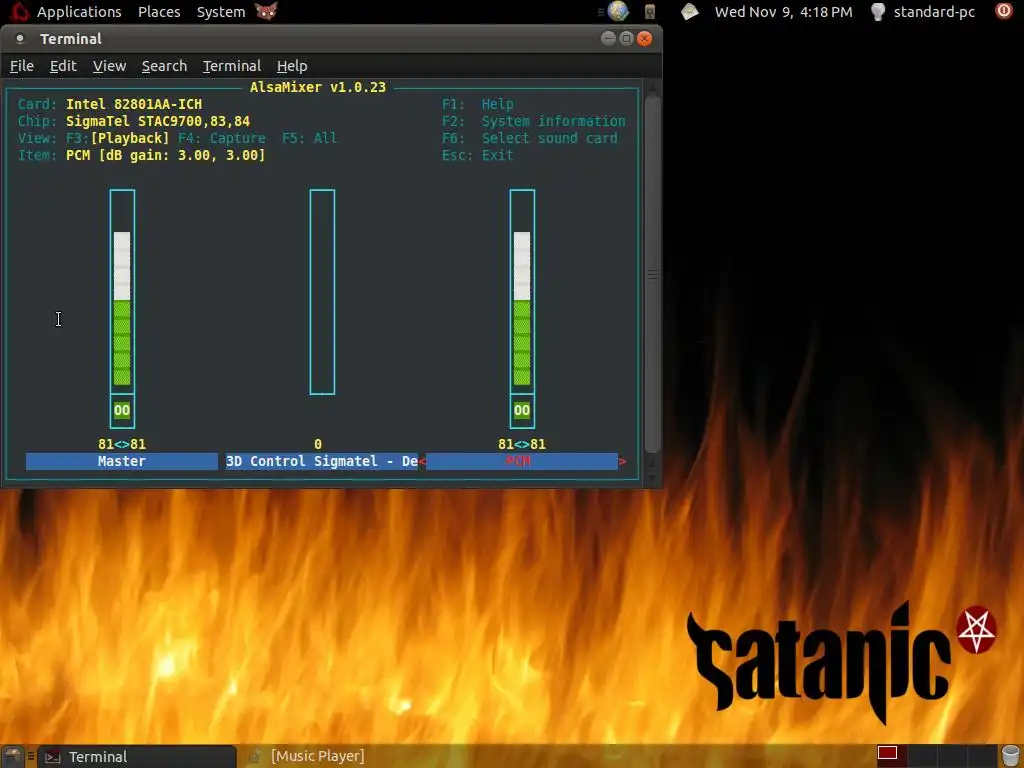Select the Master channel label
1024x768 pixels.
(x=121, y=461)
